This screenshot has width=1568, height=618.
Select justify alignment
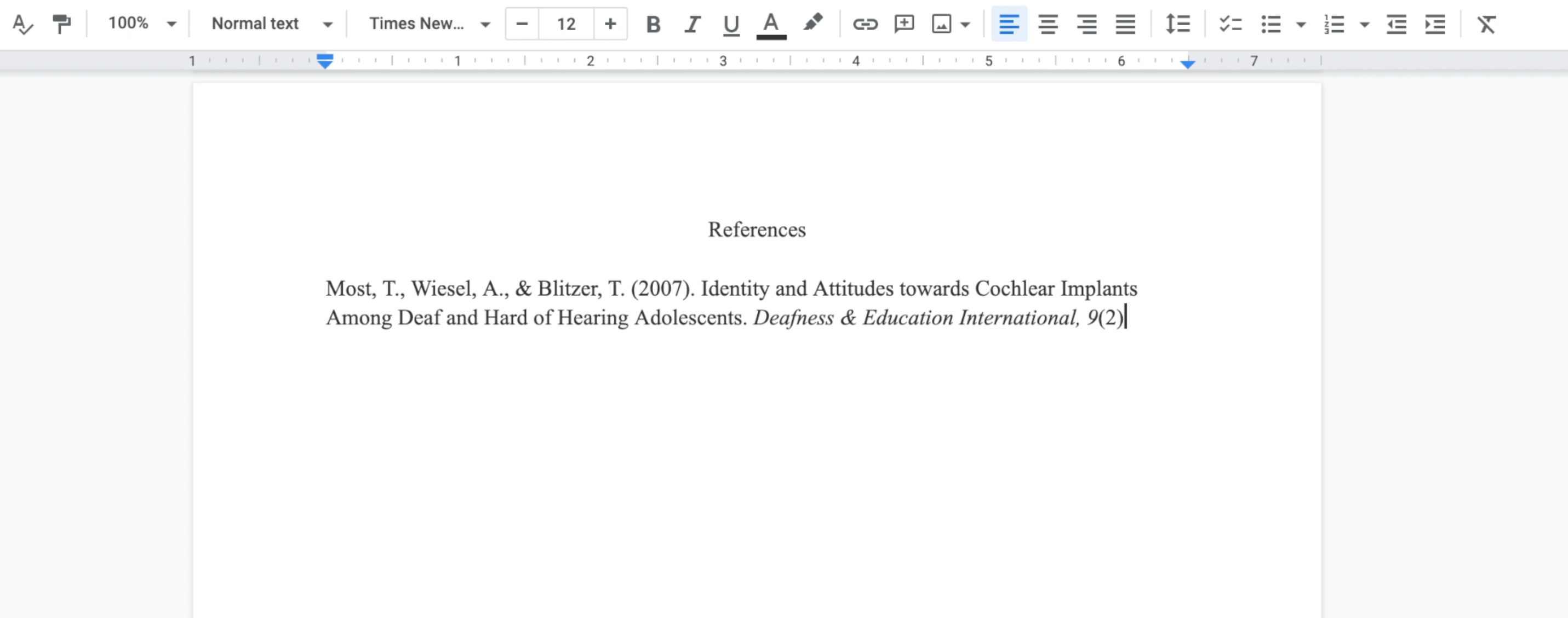click(1125, 24)
